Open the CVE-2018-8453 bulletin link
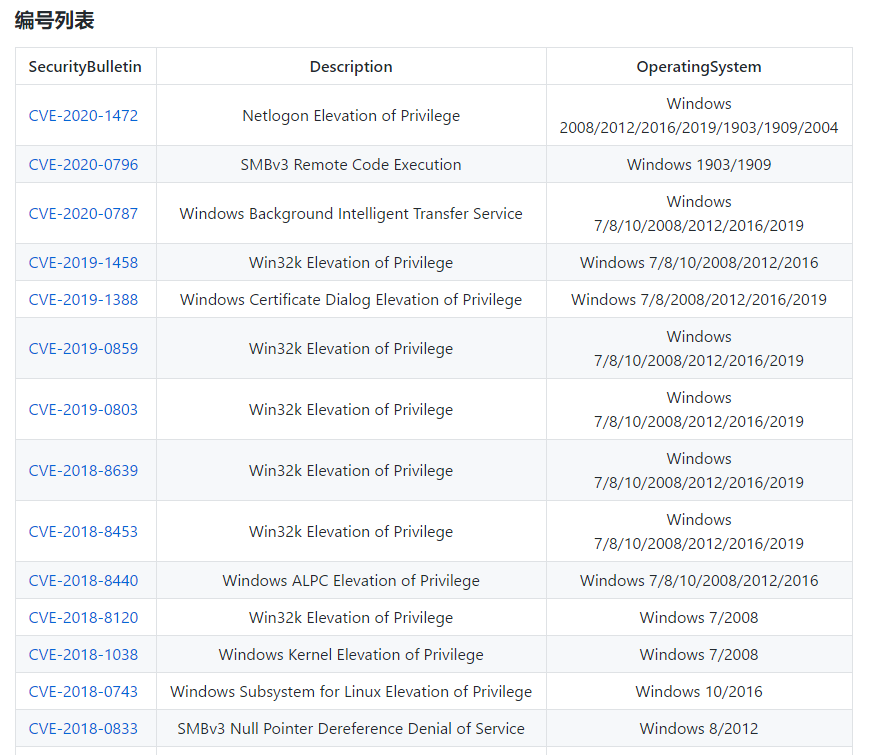This screenshot has height=755, width=876. pos(83,531)
